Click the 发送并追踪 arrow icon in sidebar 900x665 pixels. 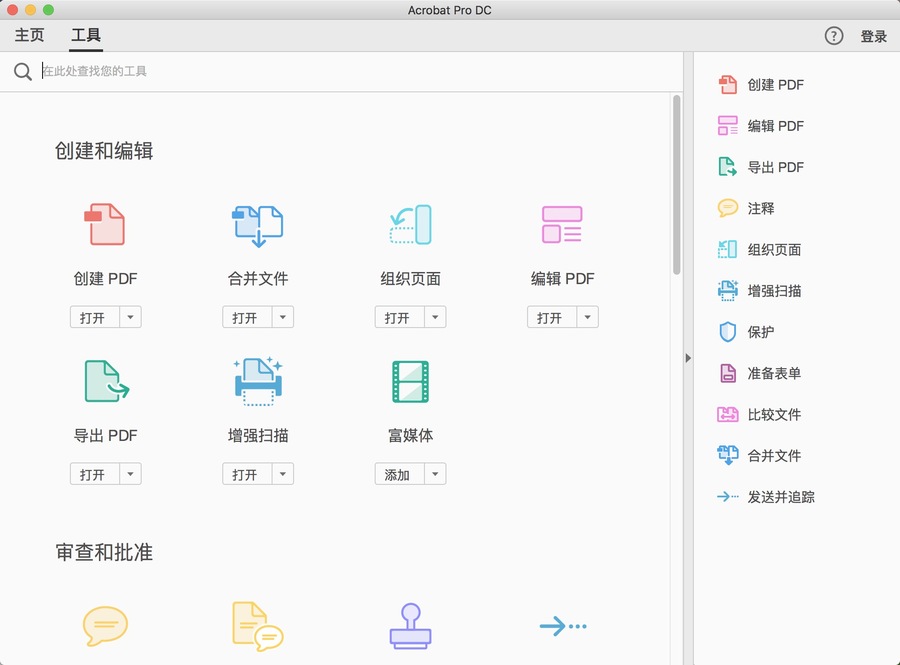728,497
